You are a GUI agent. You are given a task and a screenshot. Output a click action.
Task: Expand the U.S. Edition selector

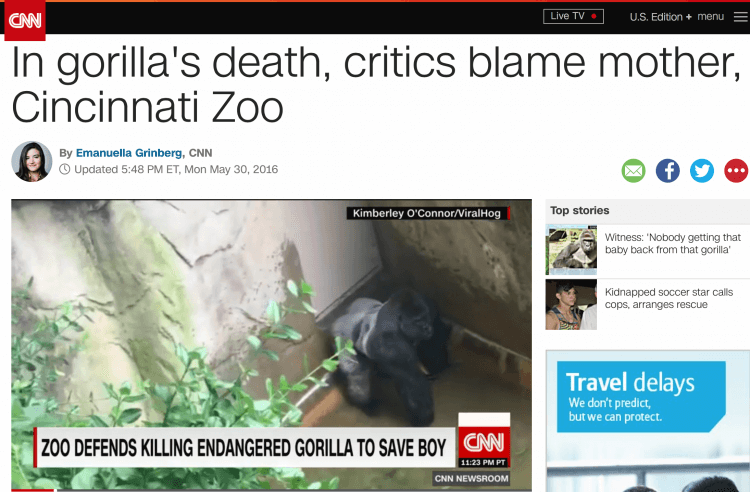click(x=661, y=17)
